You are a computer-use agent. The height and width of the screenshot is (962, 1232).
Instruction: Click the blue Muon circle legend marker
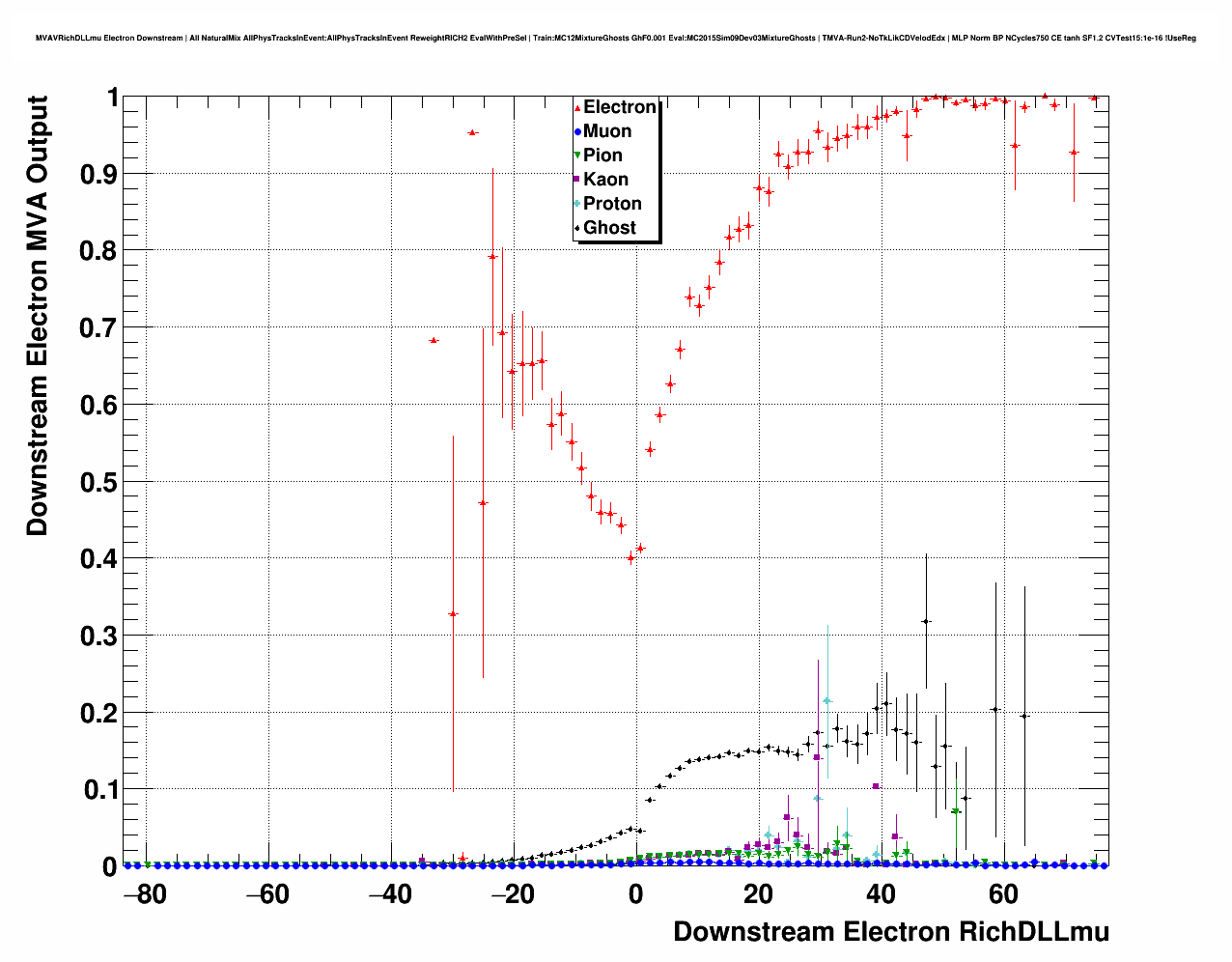click(578, 132)
